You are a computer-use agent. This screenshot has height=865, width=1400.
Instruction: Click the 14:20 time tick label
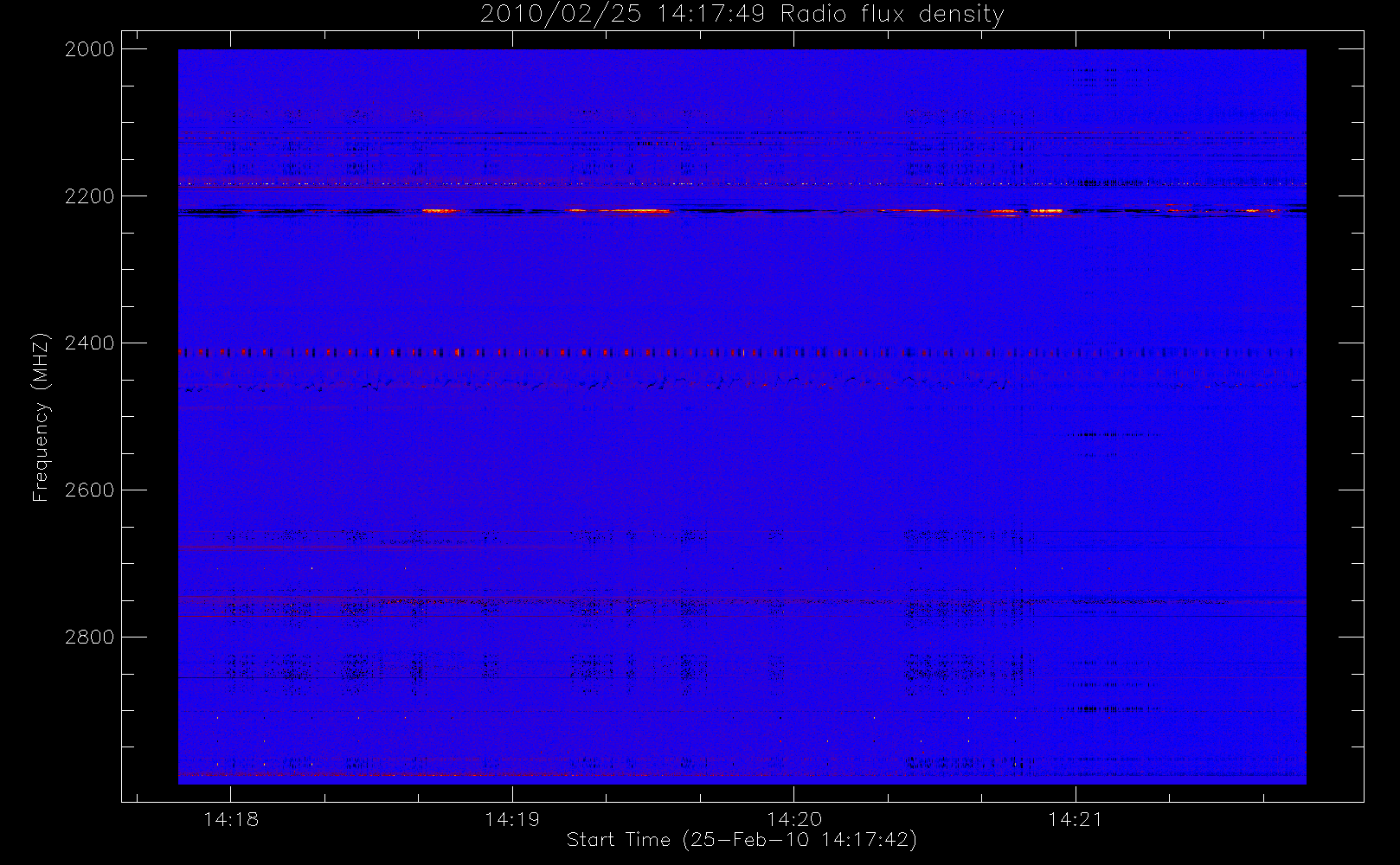pos(794,819)
